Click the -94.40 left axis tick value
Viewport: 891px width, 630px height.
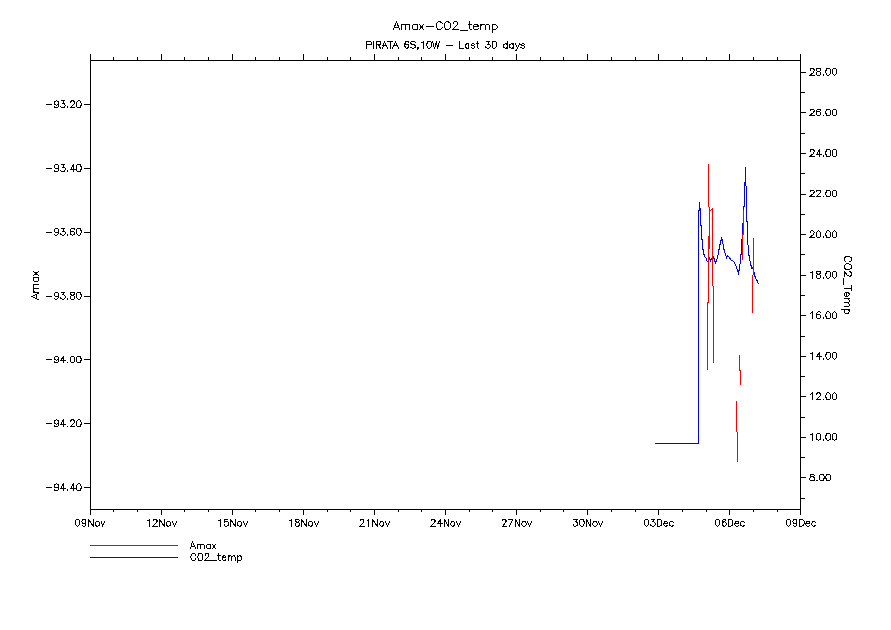pos(65,487)
